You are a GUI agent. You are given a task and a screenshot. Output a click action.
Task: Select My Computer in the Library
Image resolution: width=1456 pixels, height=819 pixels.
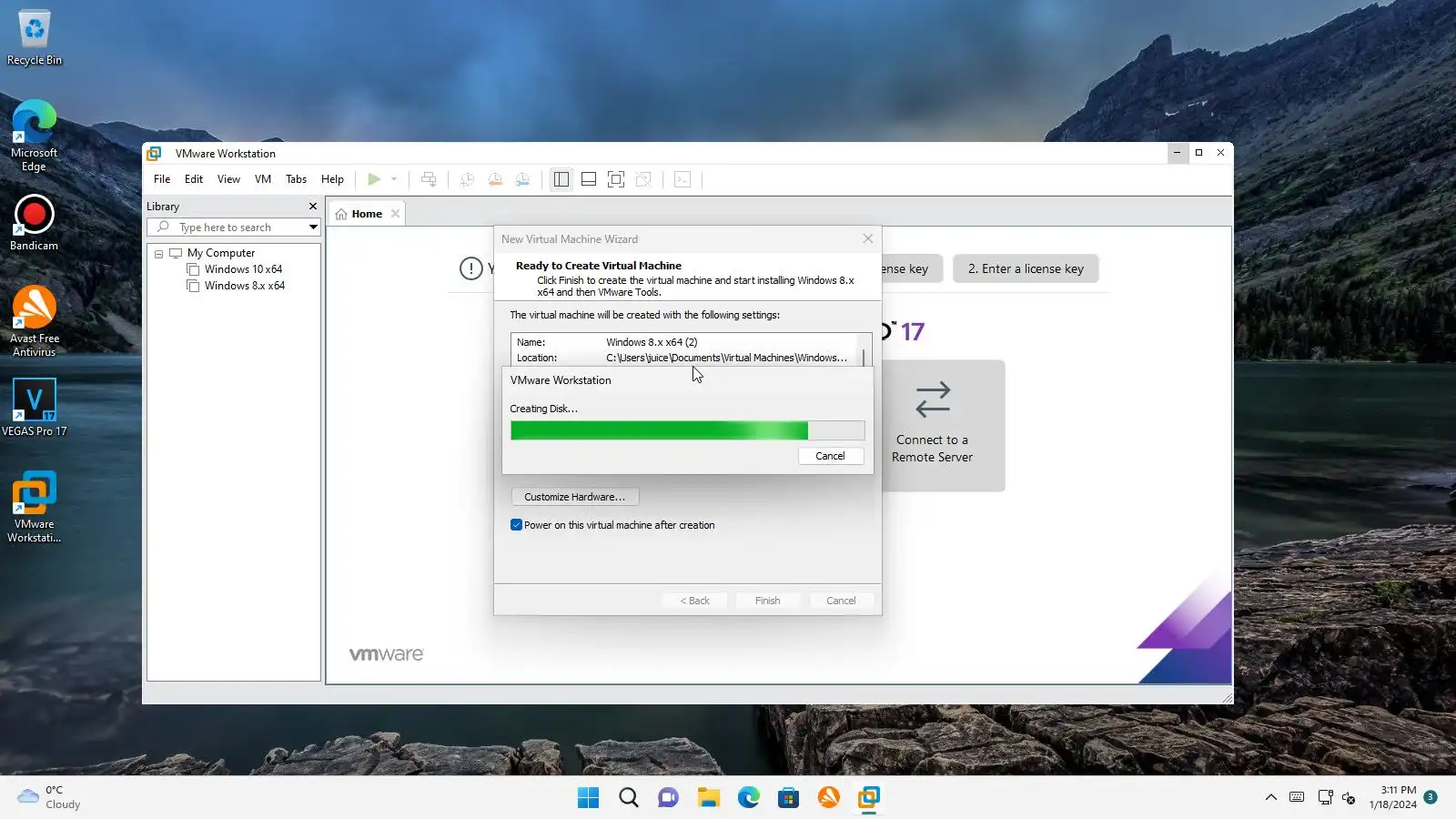pyautogui.click(x=221, y=253)
